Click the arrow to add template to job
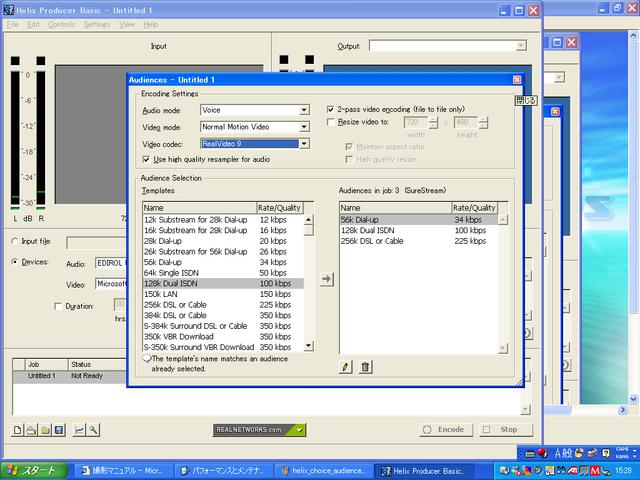The height and width of the screenshot is (480, 640). [x=326, y=279]
